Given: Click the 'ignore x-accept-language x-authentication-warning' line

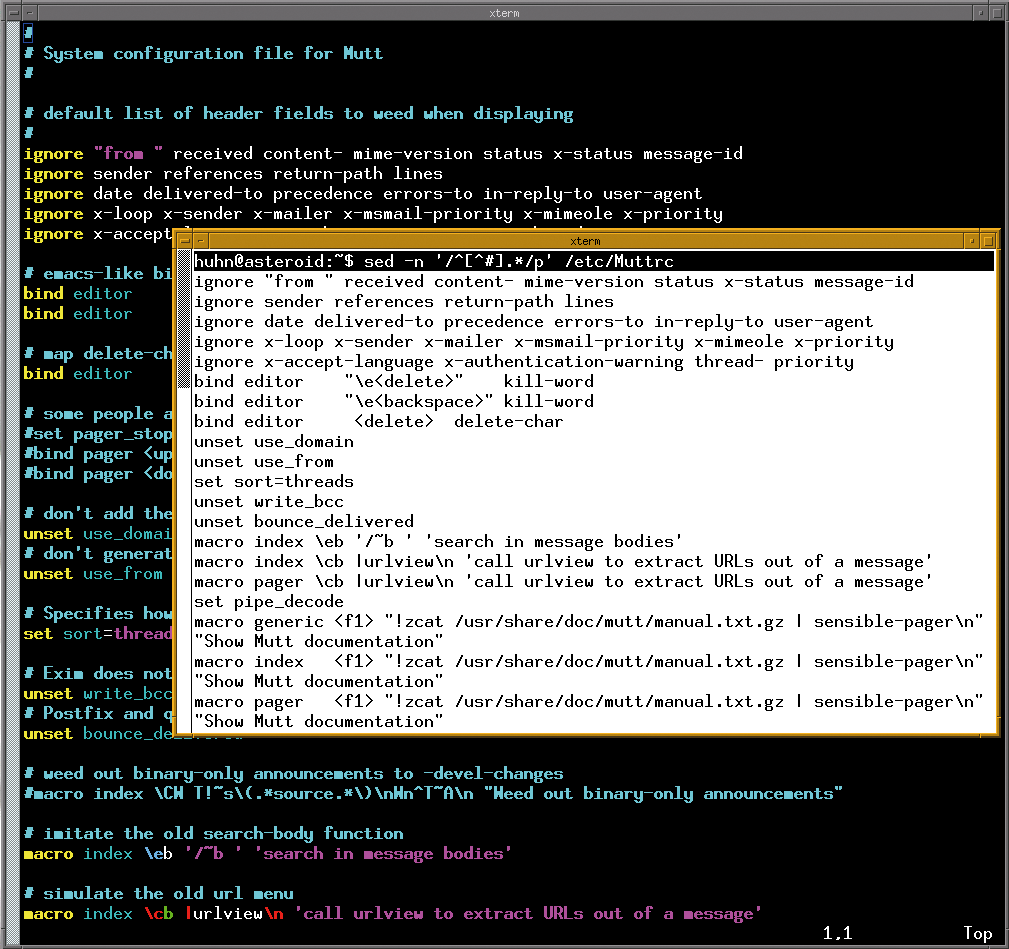Looking at the screenshot, I should click(x=524, y=362).
